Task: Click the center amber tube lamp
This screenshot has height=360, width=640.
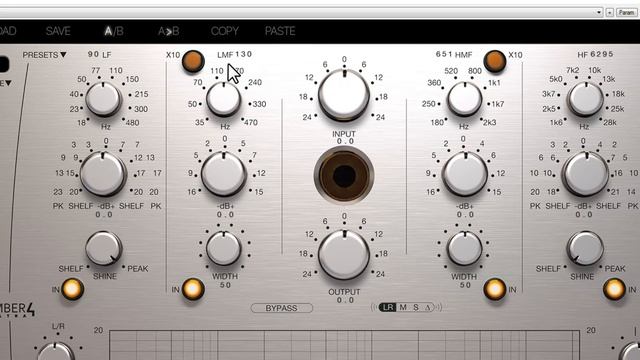Action: coord(344,176)
